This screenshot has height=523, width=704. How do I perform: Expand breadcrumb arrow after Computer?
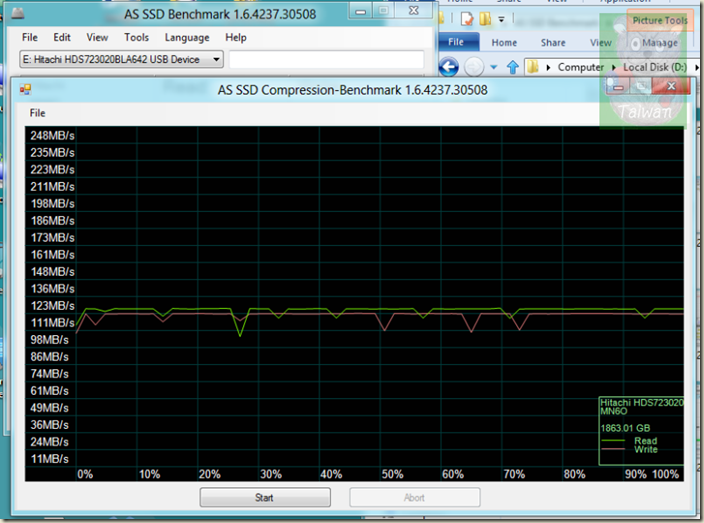[x=614, y=67]
